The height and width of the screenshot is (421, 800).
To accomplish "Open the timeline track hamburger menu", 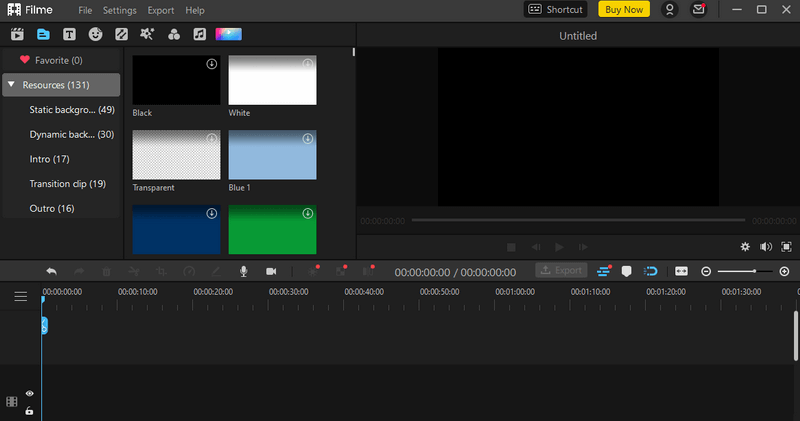I will 21,296.
